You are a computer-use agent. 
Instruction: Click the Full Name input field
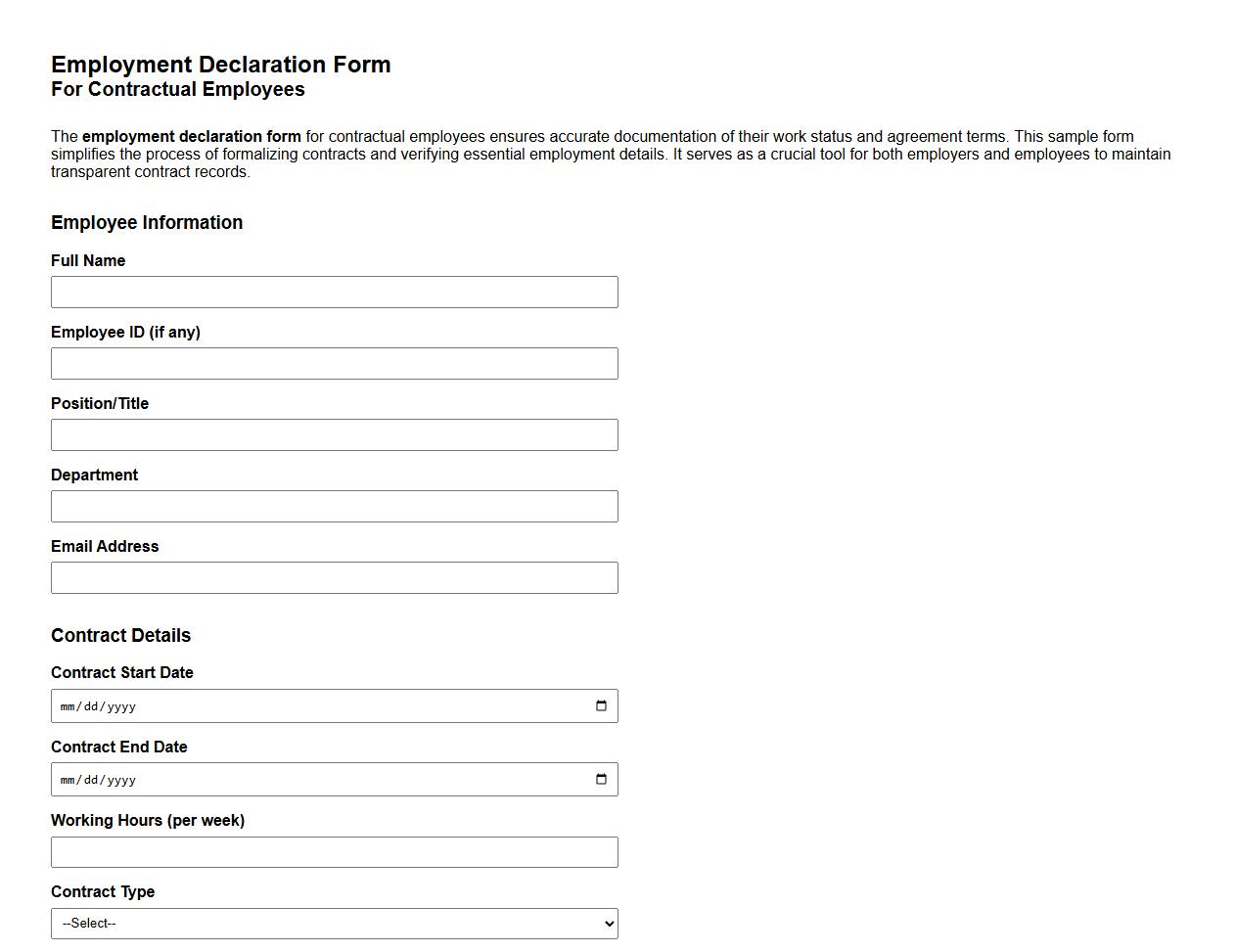click(335, 292)
